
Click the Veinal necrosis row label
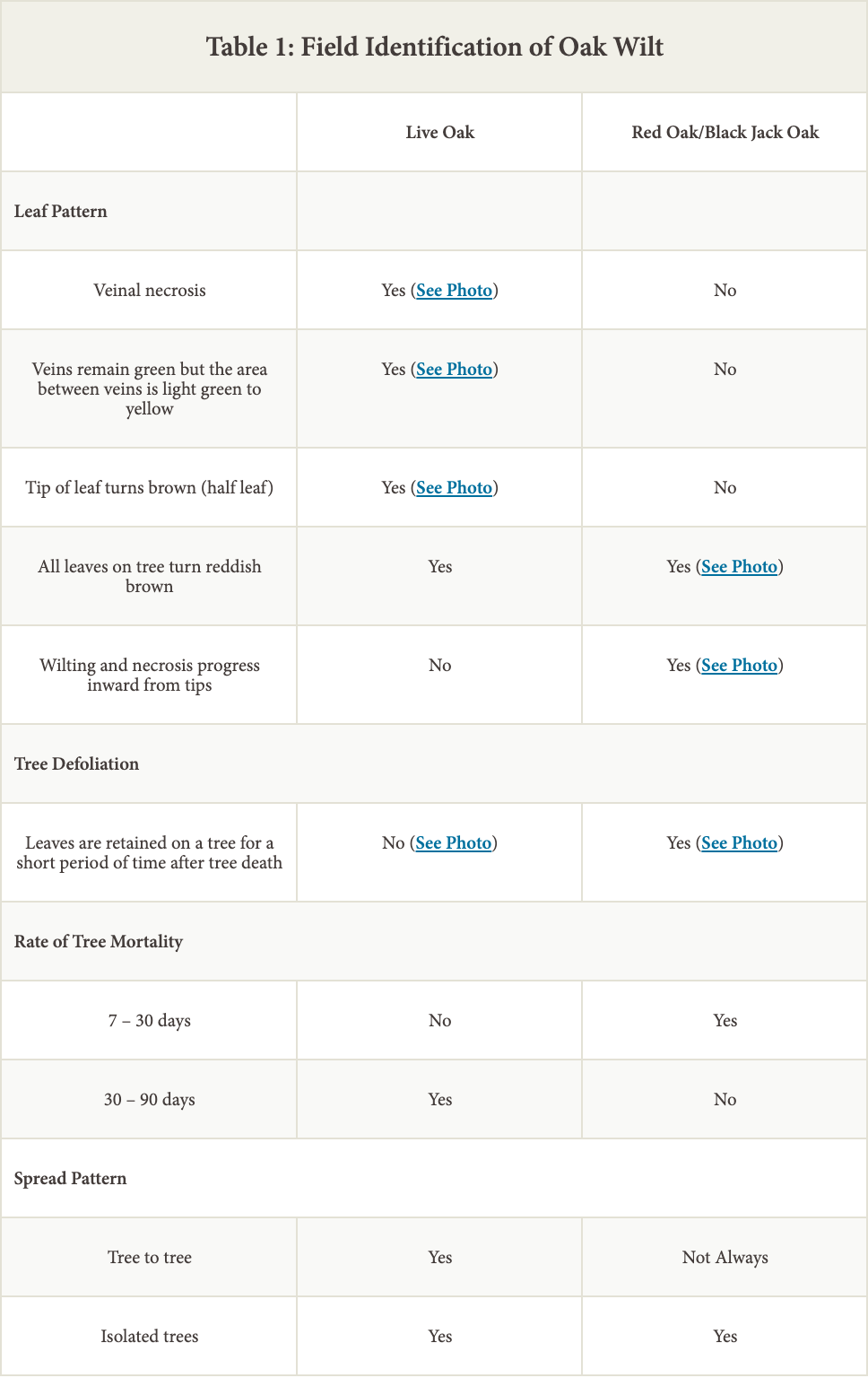149,291
